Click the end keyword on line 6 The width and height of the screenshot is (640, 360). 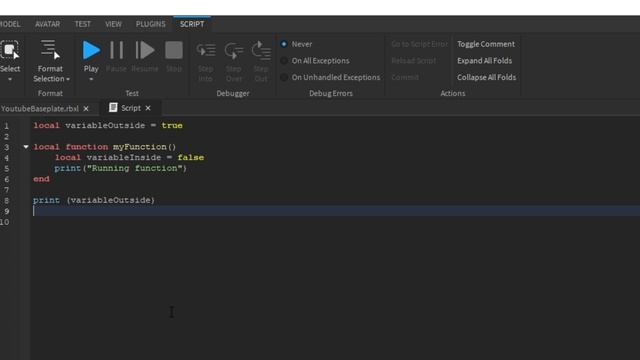[x=41, y=179]
